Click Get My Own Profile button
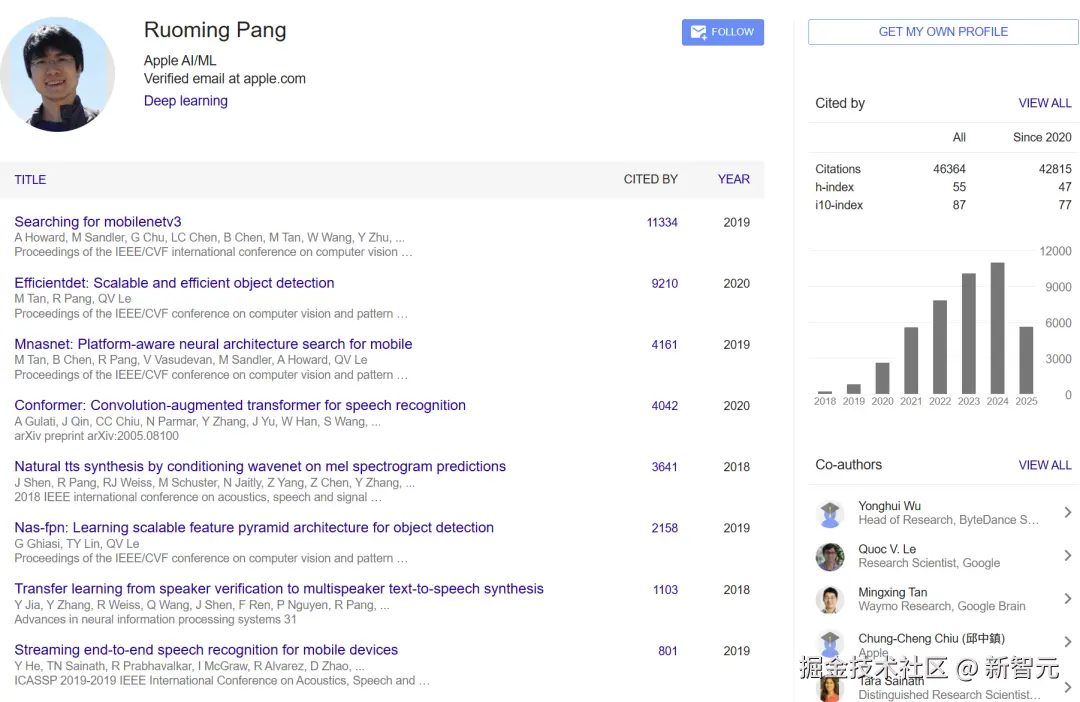Viewport: 1080px width, 702px height. pos(943,32)
